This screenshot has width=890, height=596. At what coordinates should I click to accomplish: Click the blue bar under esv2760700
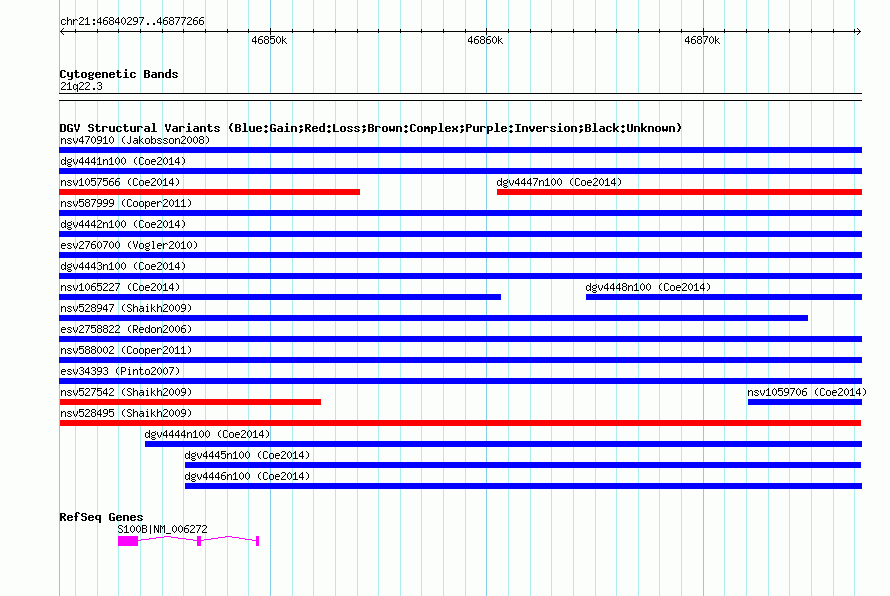pos(460,255)
